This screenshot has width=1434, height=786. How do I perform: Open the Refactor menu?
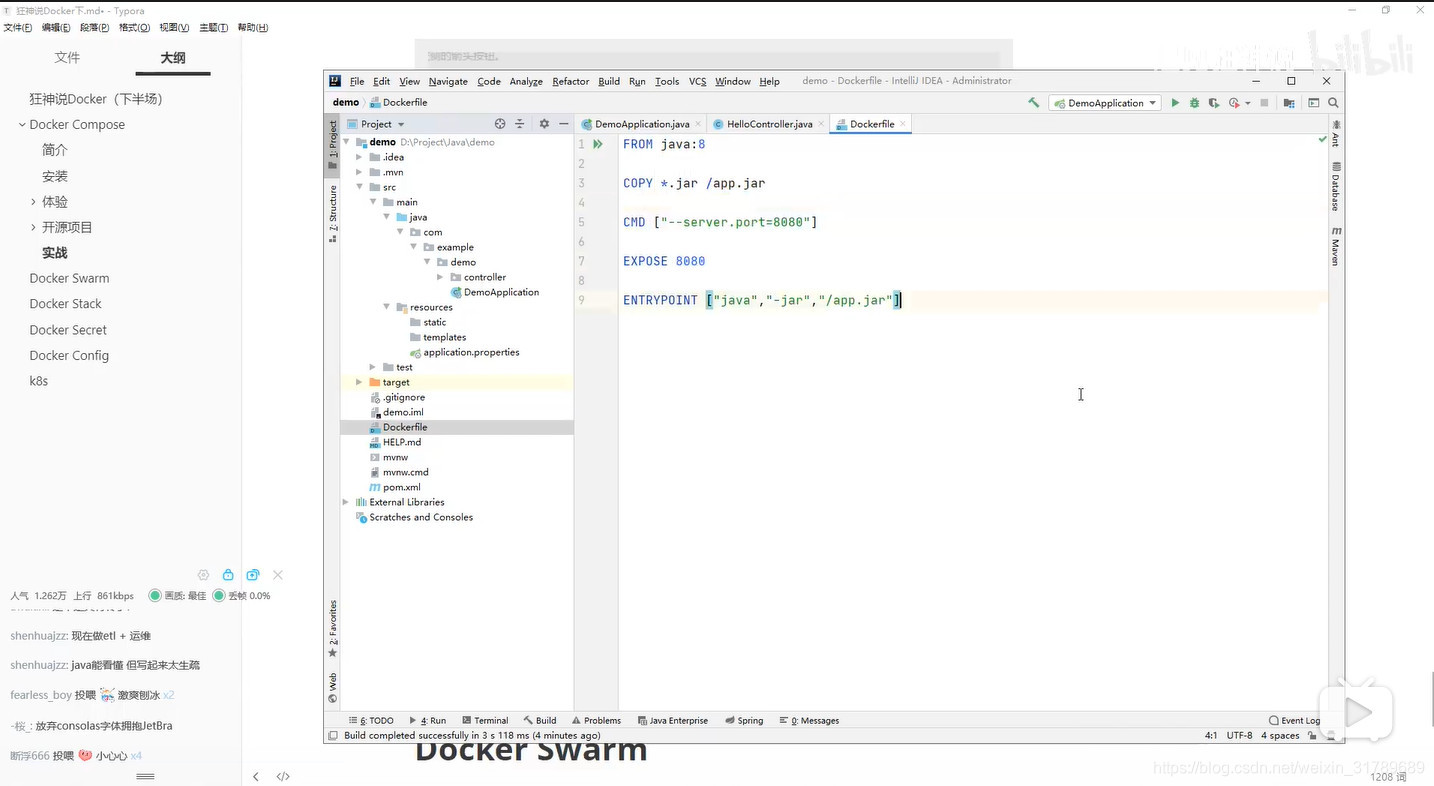pyautogui.click(x=570, y=81)
